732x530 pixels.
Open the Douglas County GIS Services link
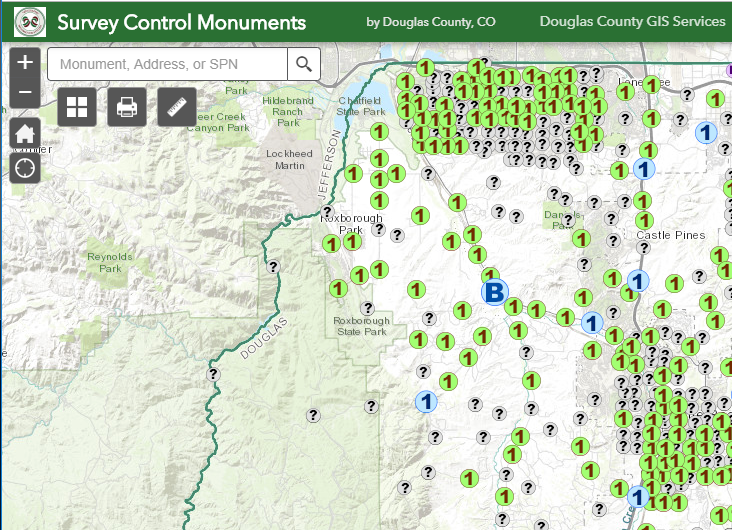pyautogui.click(x=632, y=21)
